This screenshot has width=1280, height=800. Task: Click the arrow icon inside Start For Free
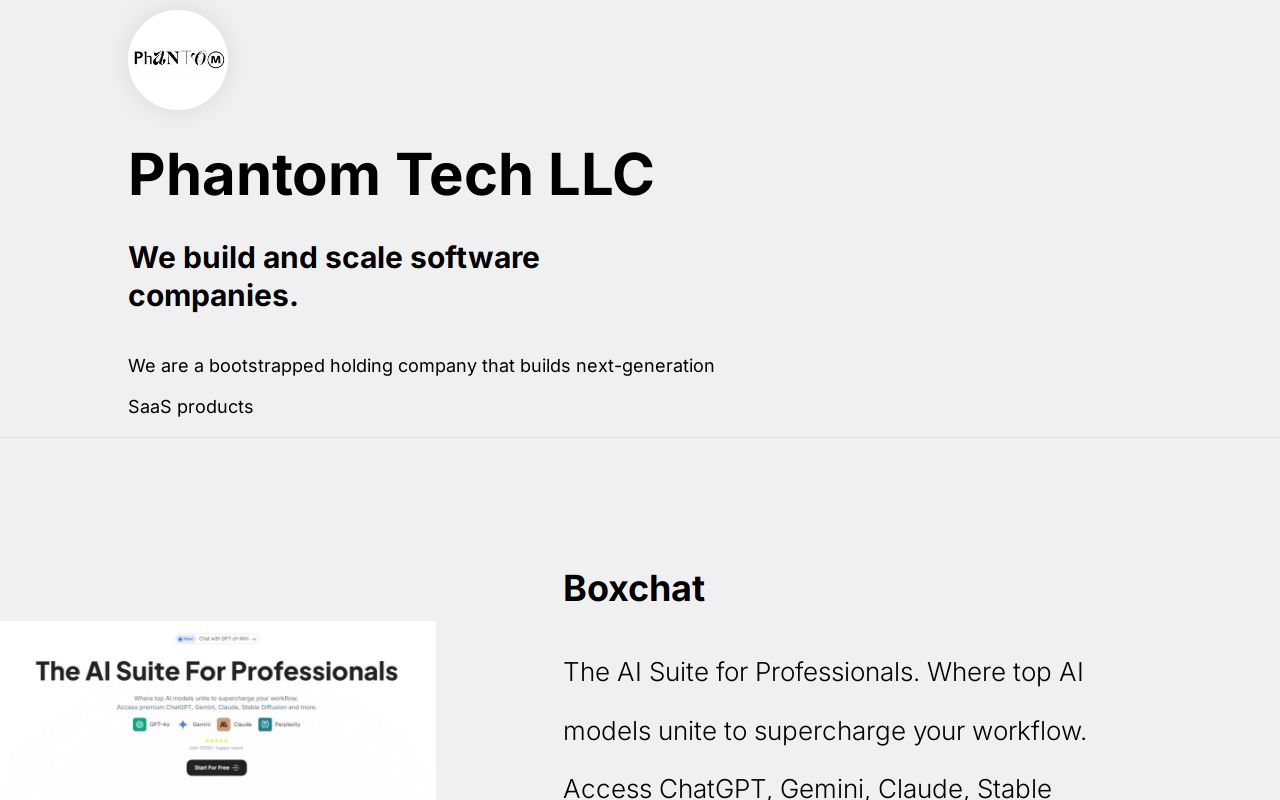coord(237,767)
